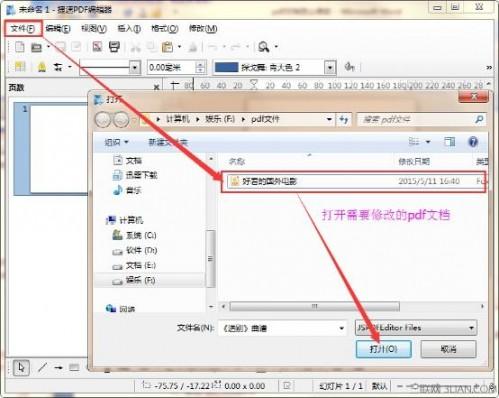Click the Print toolbar icon
This screenshot has width=499, height=398.
coord(114,47)
